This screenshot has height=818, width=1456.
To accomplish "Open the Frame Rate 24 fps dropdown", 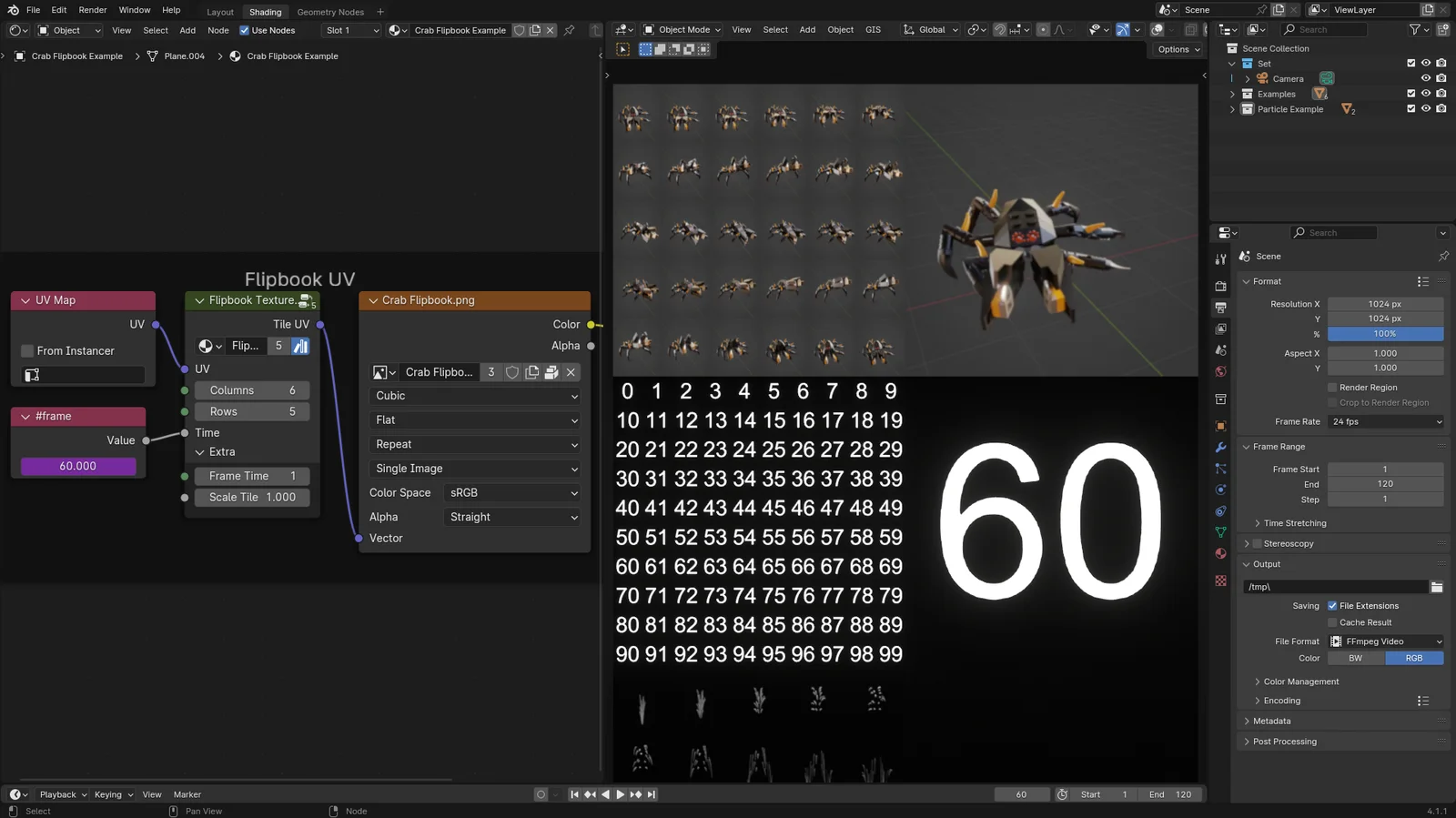I will click(x=1385, y=422).
